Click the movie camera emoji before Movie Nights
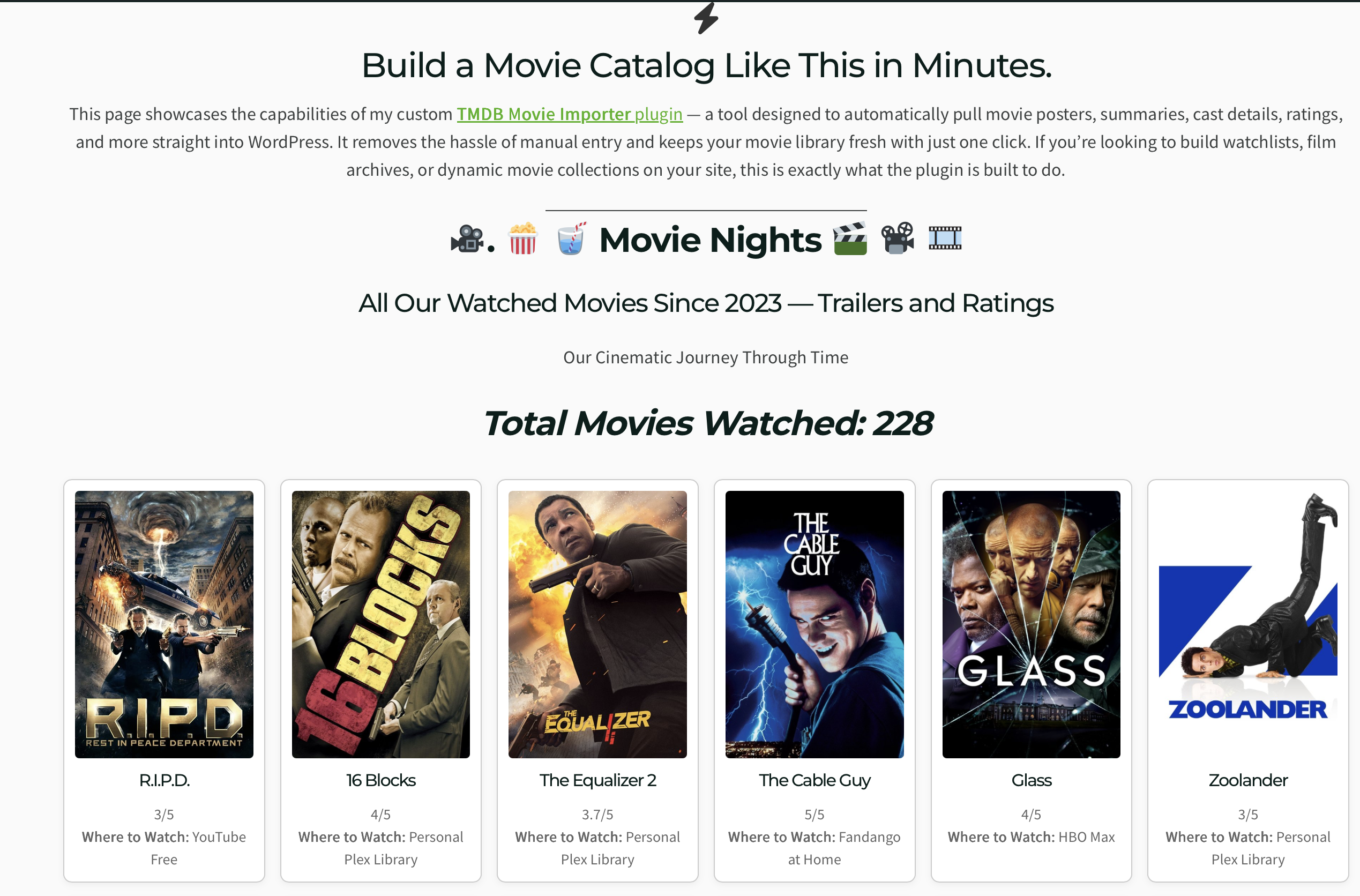1360x896 pixels. (x=467, y=239)
